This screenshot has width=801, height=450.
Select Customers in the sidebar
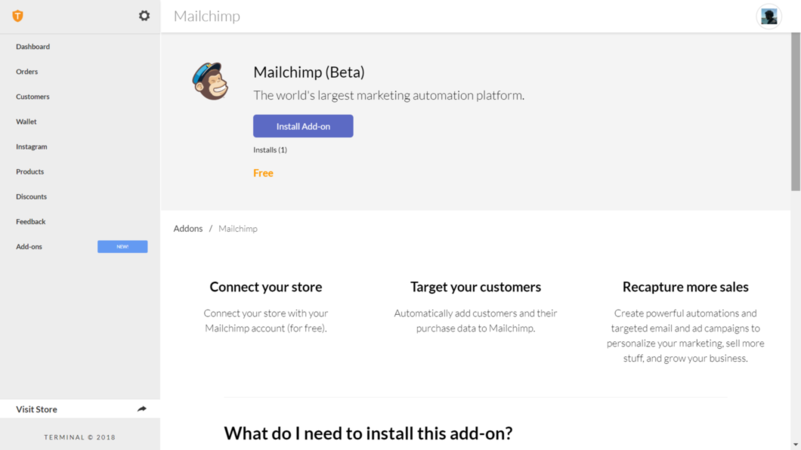[33, 97]
